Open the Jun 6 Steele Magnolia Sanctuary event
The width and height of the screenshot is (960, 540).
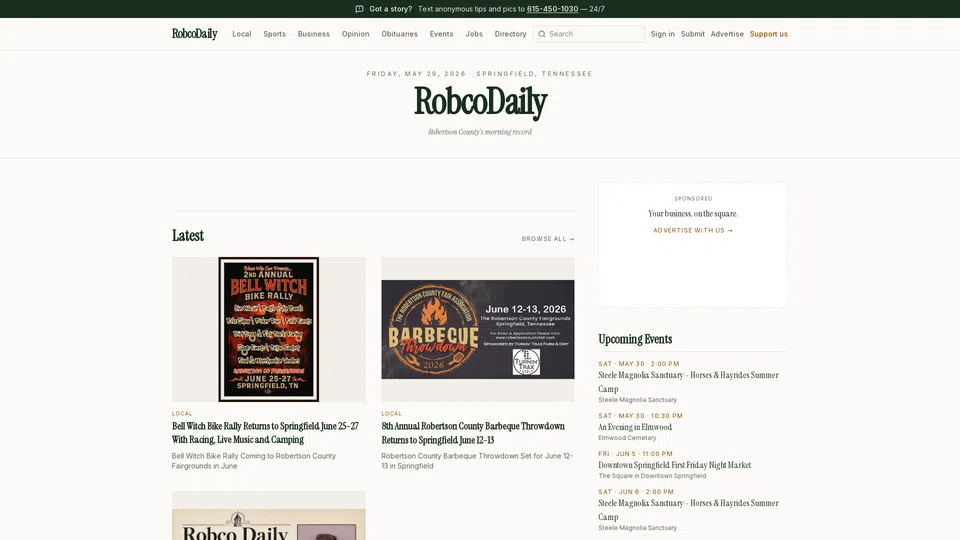(688, 510)
